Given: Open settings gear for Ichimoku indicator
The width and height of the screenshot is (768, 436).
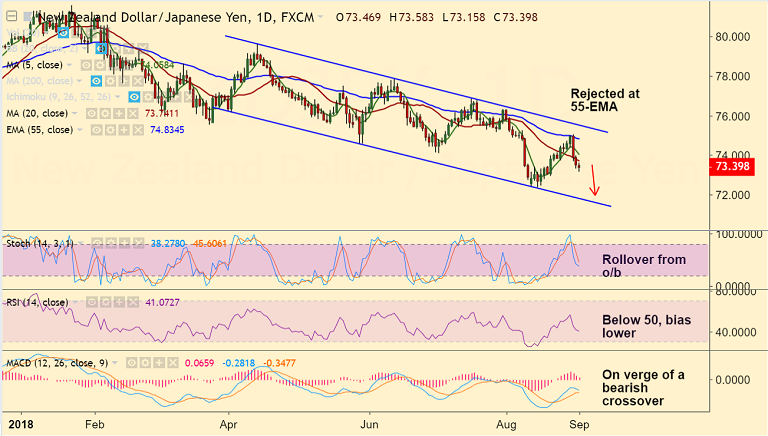Looking at the screenshot, I should tap(148, 97).
